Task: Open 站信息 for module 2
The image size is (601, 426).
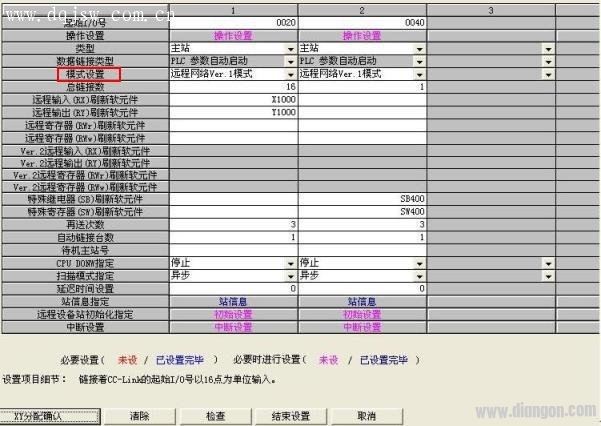Action: click(362, 301)
